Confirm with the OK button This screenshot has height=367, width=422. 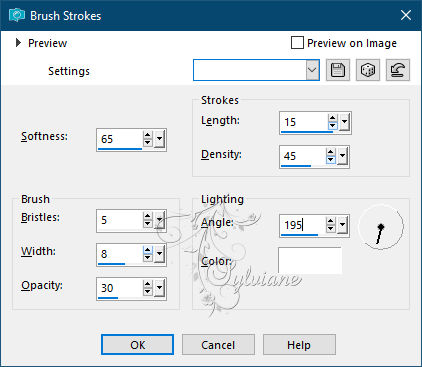[x=137, y=345]
